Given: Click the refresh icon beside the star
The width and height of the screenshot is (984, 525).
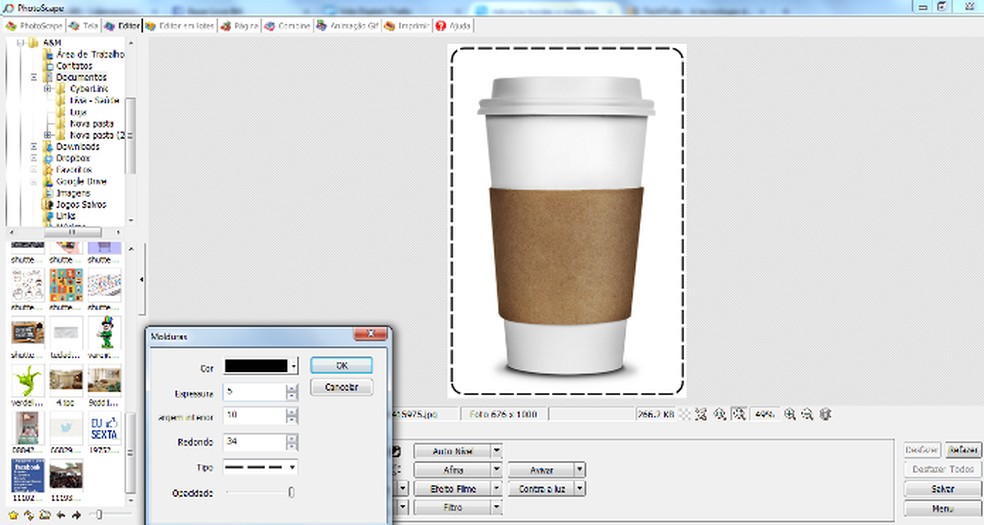Looking at the screenshot, I should pyautogui.click(x=28, y=515).
